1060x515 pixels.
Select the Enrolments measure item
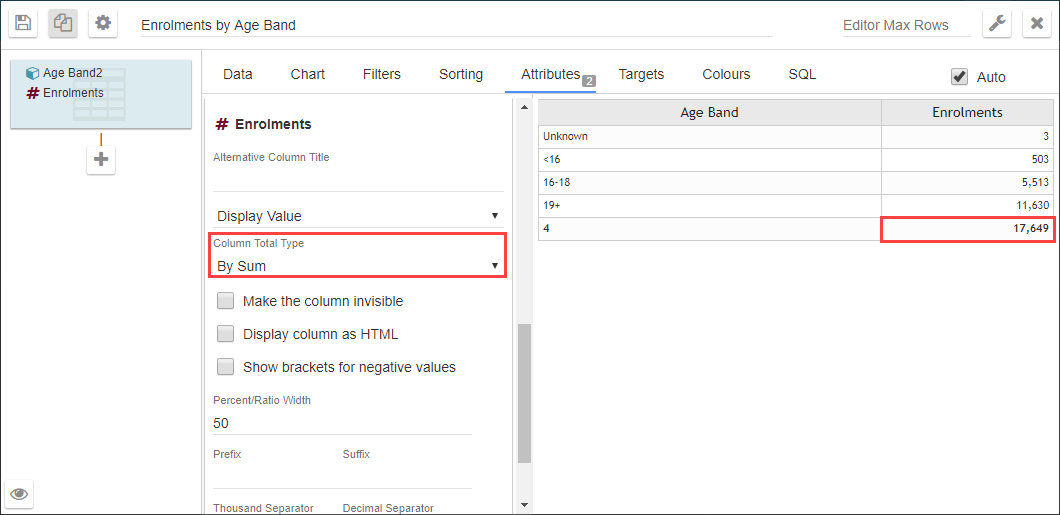[65, 93]
